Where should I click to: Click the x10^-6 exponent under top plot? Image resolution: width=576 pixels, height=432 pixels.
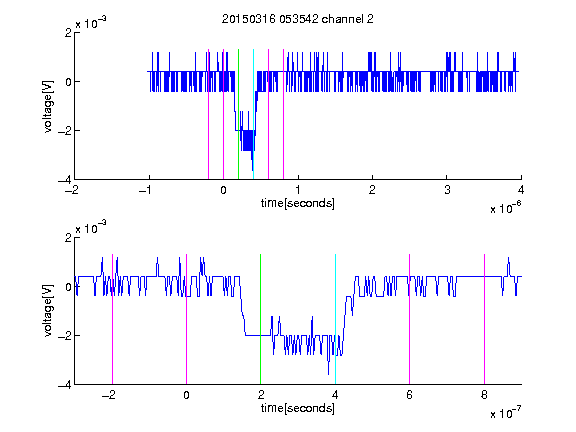505,208
